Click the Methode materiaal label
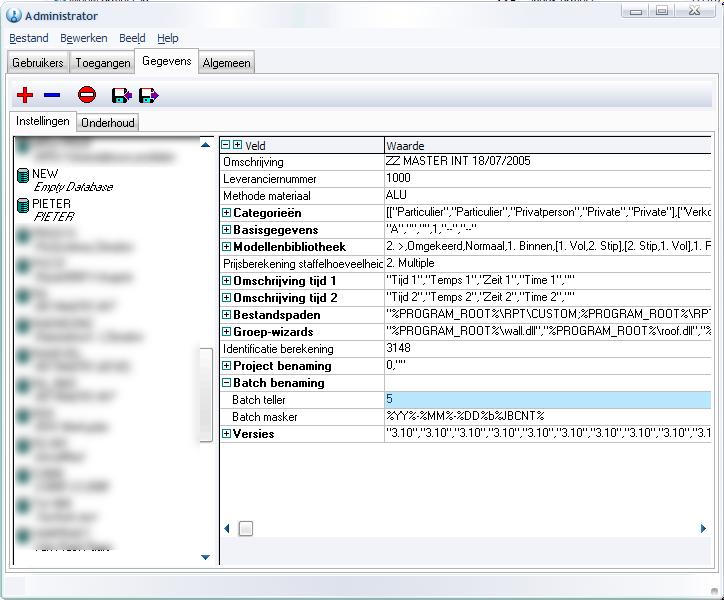The width and height of the screenshot is (724, 600). (267, 196)
